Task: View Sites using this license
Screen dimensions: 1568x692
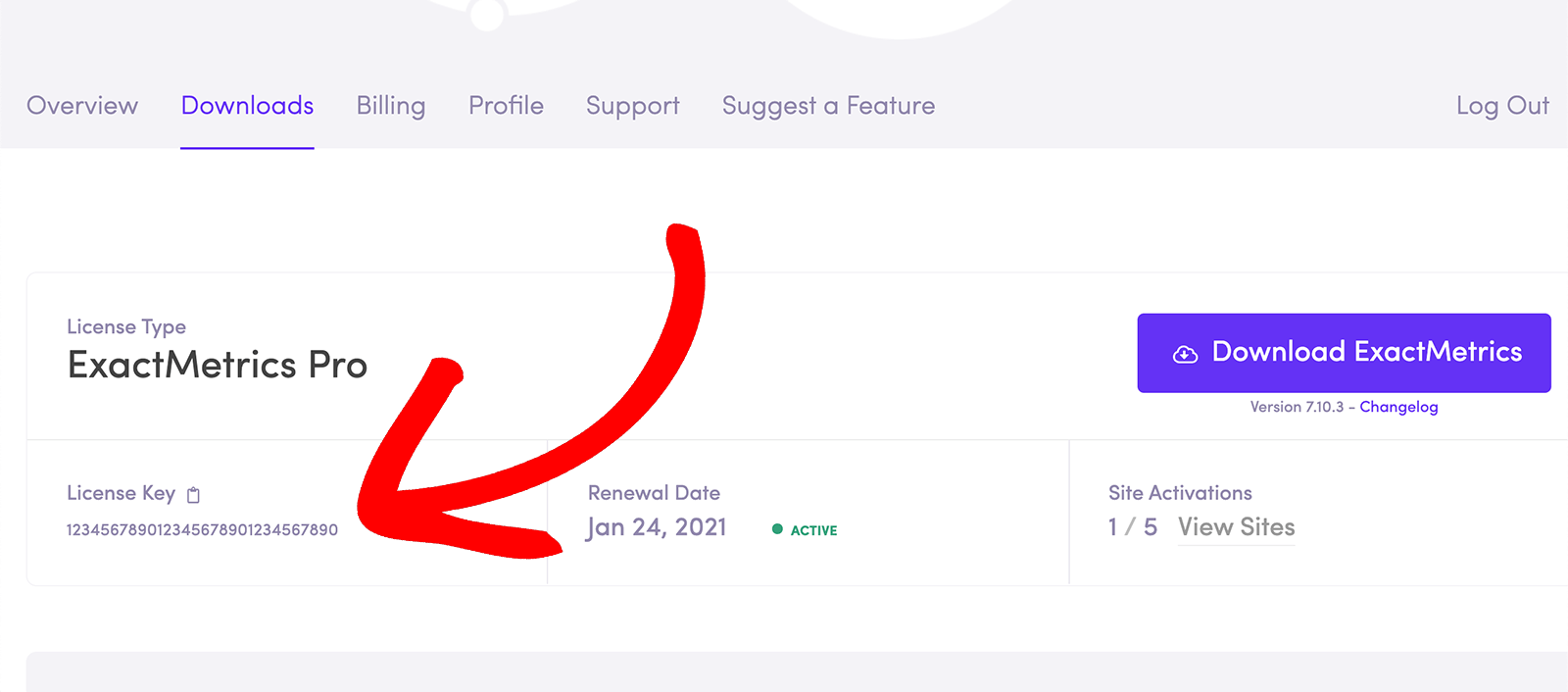Action: (x=1236, y=527)
